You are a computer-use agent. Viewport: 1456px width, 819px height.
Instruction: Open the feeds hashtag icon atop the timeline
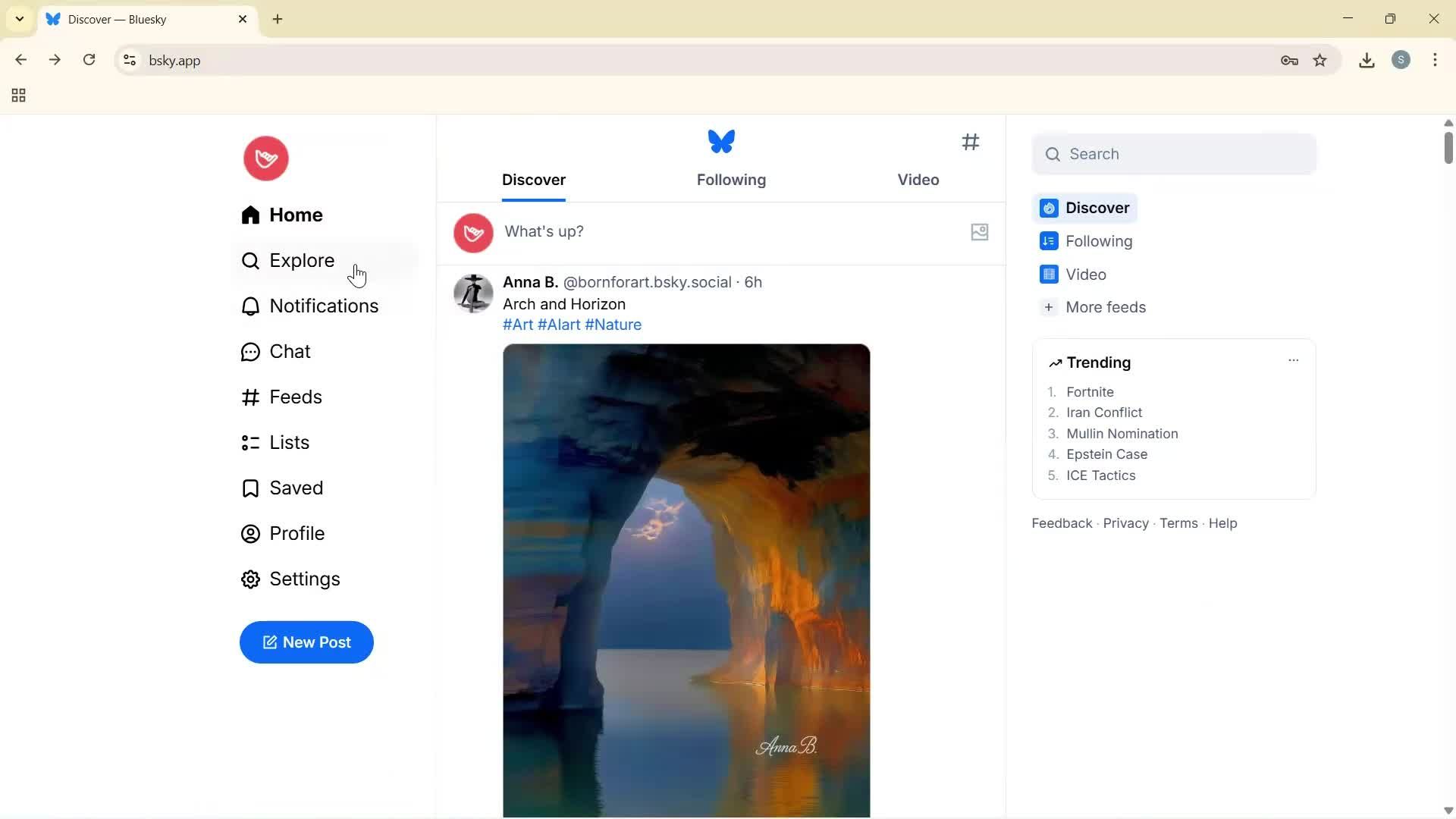click(971, 142)
